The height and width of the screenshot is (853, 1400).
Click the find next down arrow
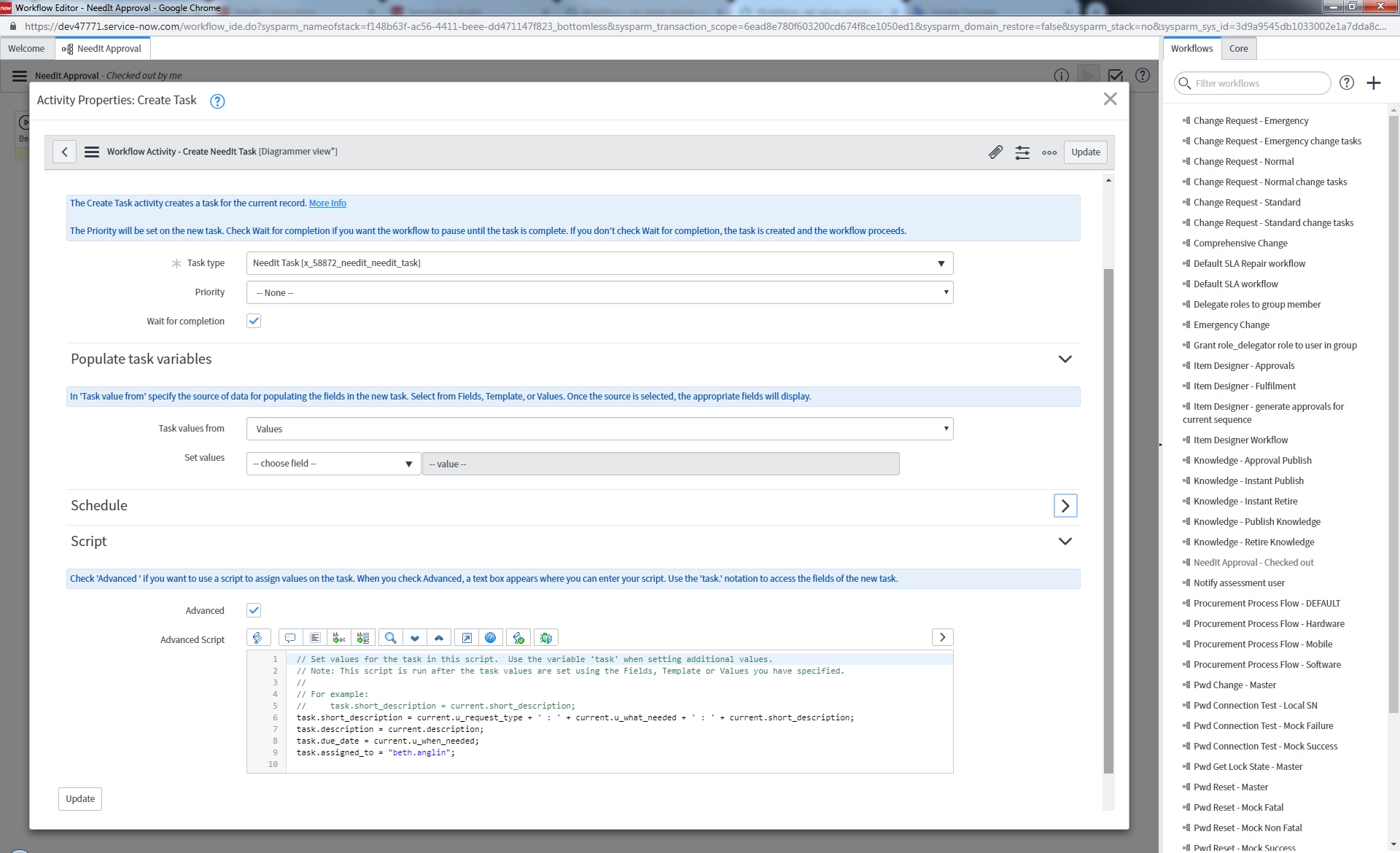(415, 638)
